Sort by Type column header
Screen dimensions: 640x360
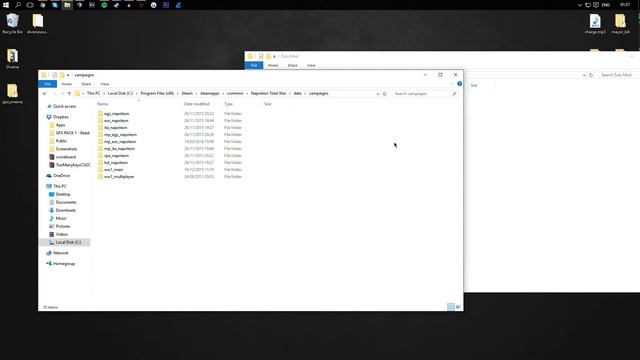(x=229, y=104)
